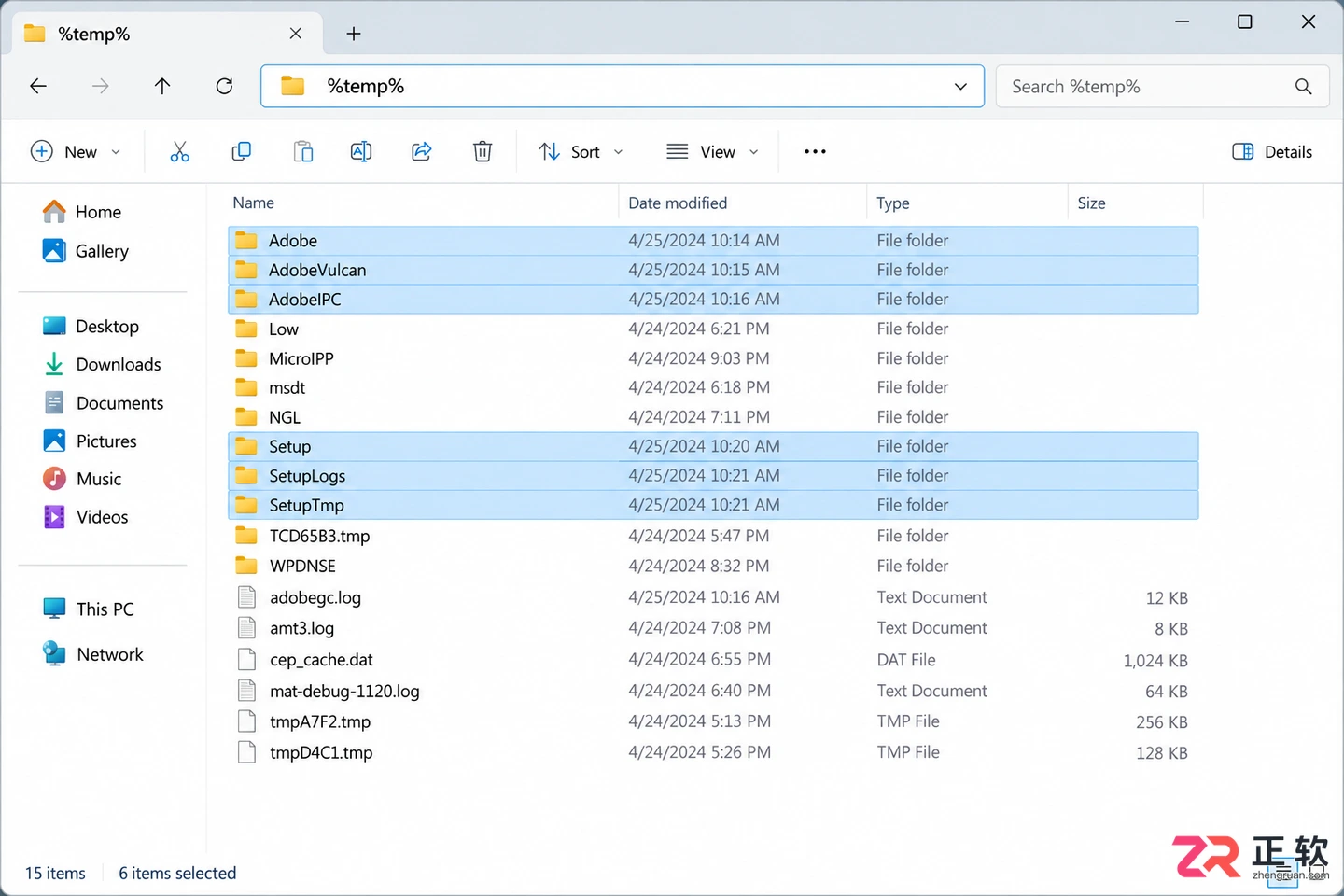Select the tmpD4C1.tmp file
The height and width of the screenshot is (896, 1344).
pos(713,752)
